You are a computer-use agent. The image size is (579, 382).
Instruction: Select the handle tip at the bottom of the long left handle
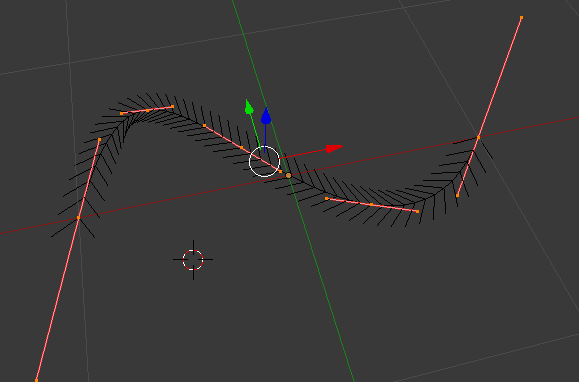click(36, 380)
